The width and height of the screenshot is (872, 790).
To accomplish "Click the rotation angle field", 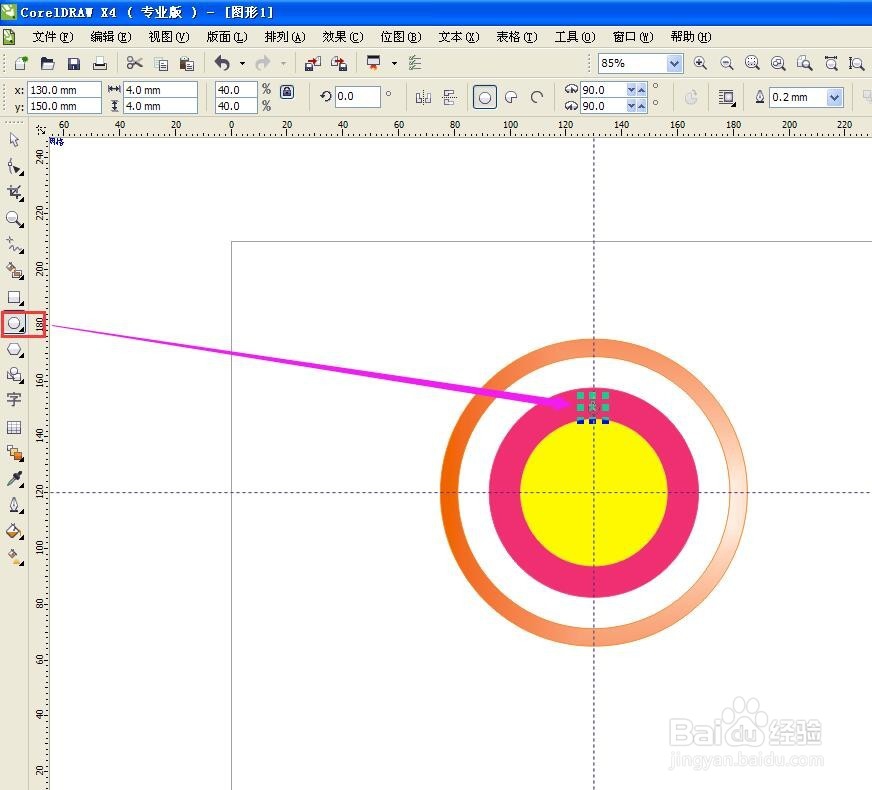I will [358, 97].
